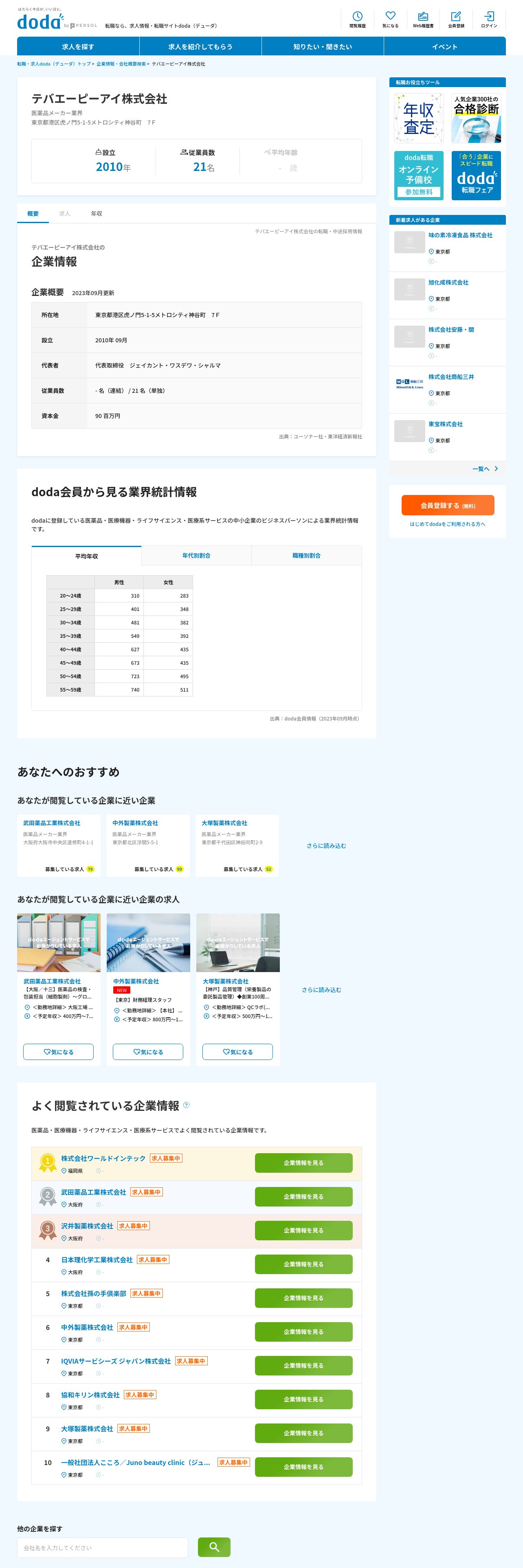Click the 求人募集中 badge for 中外製薬株式会社
The image size is (523, 1568).
133,1327
